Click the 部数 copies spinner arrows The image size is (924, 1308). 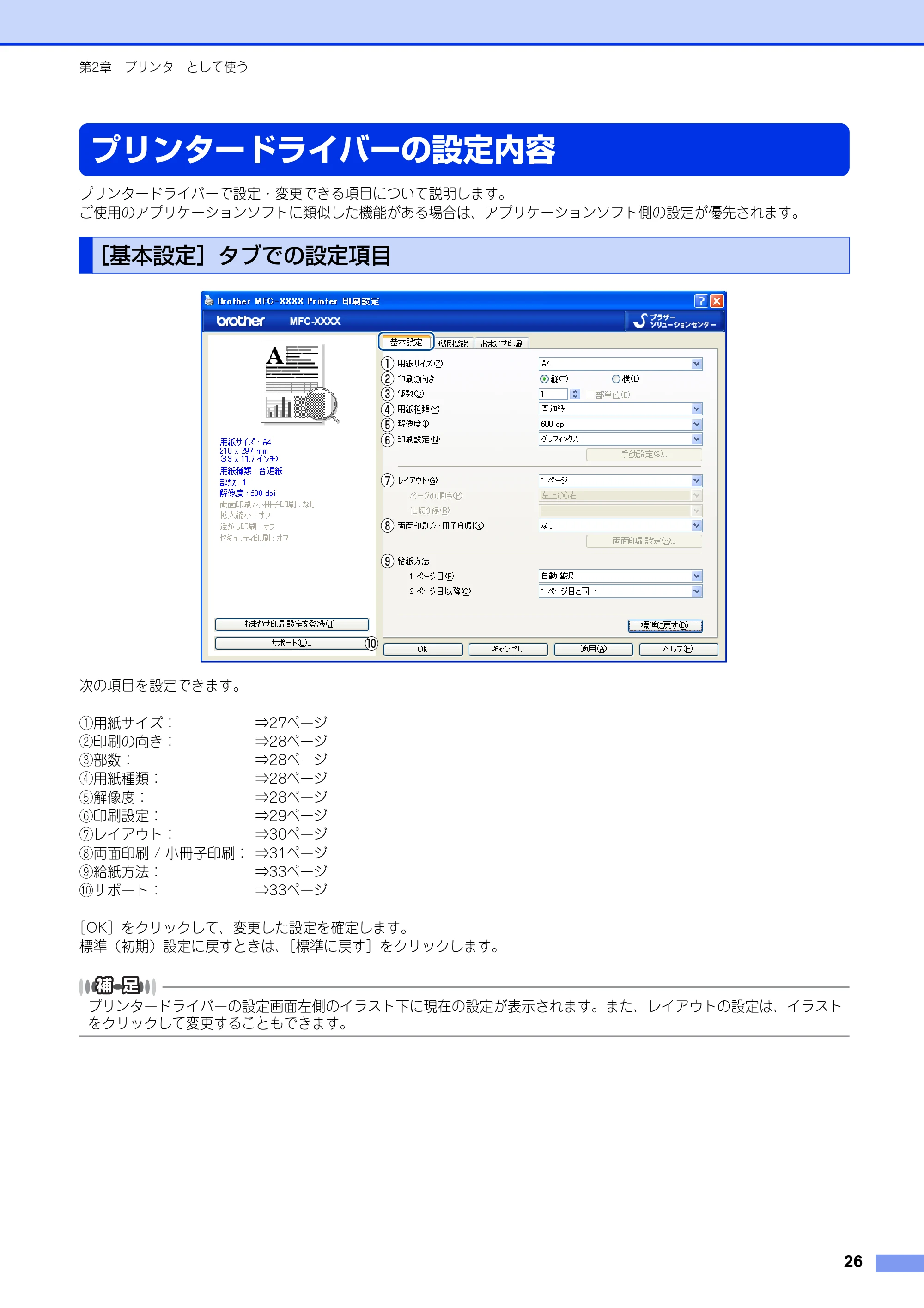click(575, 394)
